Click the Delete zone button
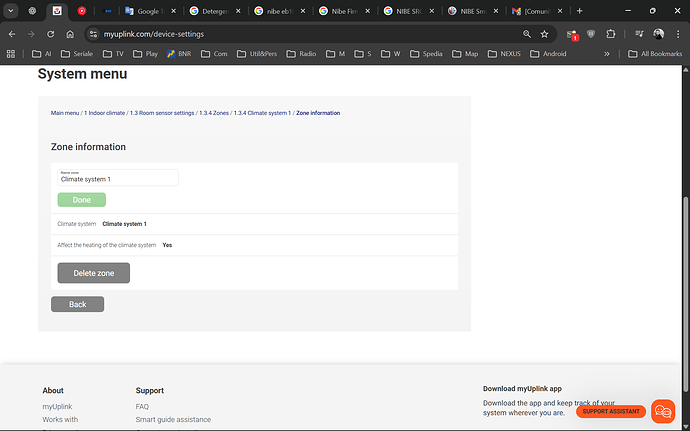 [x=93, y=273]
